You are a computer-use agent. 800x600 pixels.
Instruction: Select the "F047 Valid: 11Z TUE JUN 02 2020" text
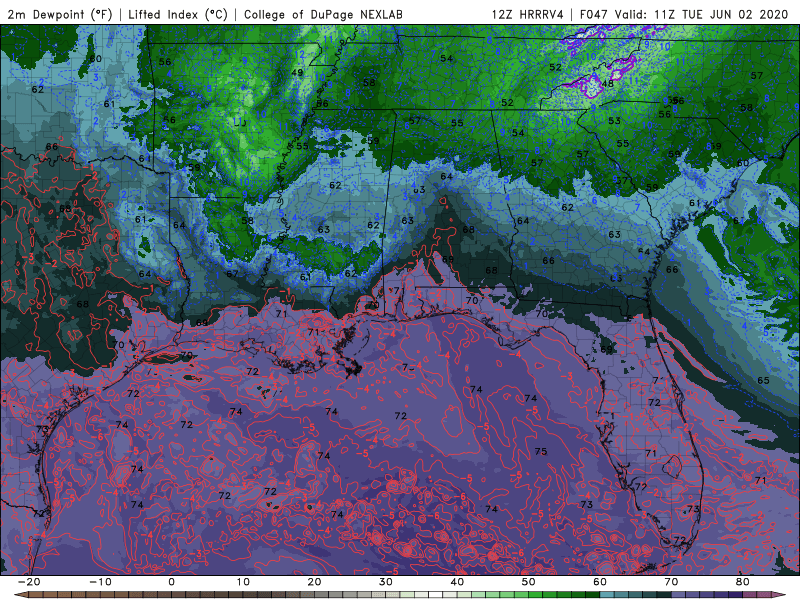(684, 15)
